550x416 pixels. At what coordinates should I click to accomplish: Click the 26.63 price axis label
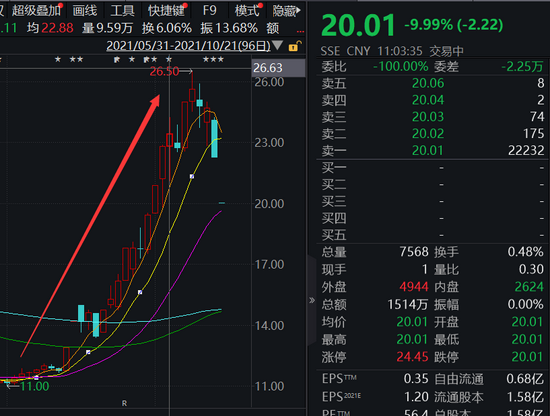click(x=278, y=68)
